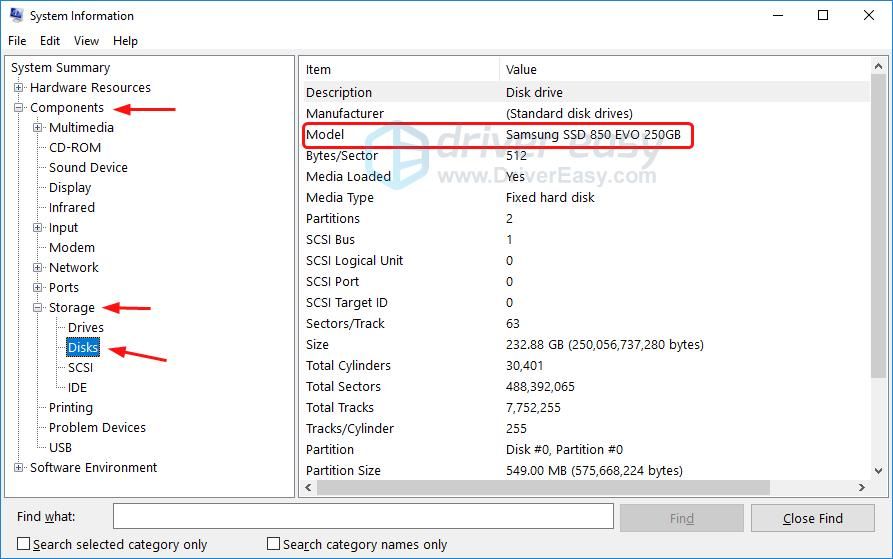Click inside the Find what text field
The width and height of the screenshot is (893, 559).
362,516
